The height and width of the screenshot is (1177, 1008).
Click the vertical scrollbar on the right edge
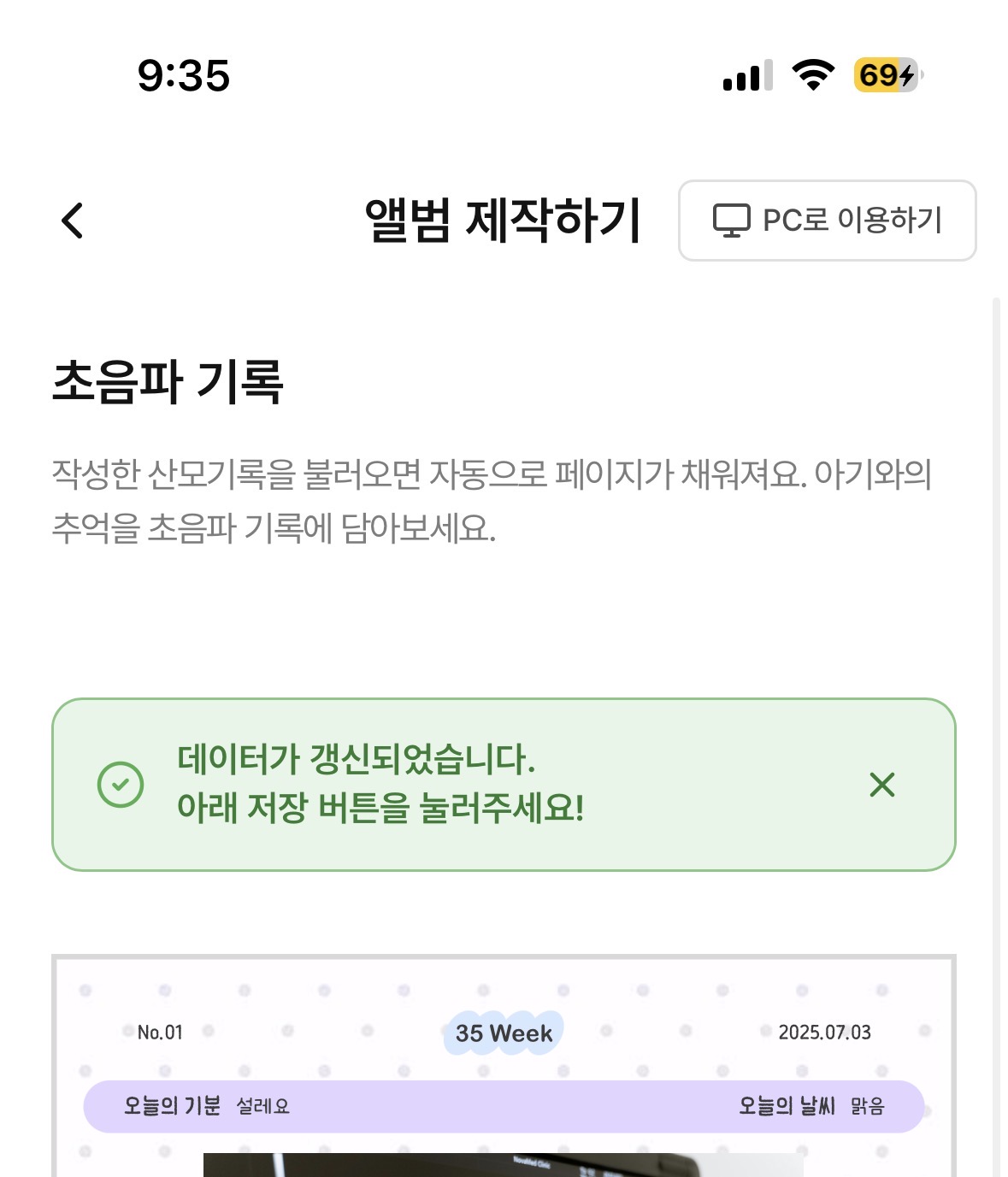[995, 735]
